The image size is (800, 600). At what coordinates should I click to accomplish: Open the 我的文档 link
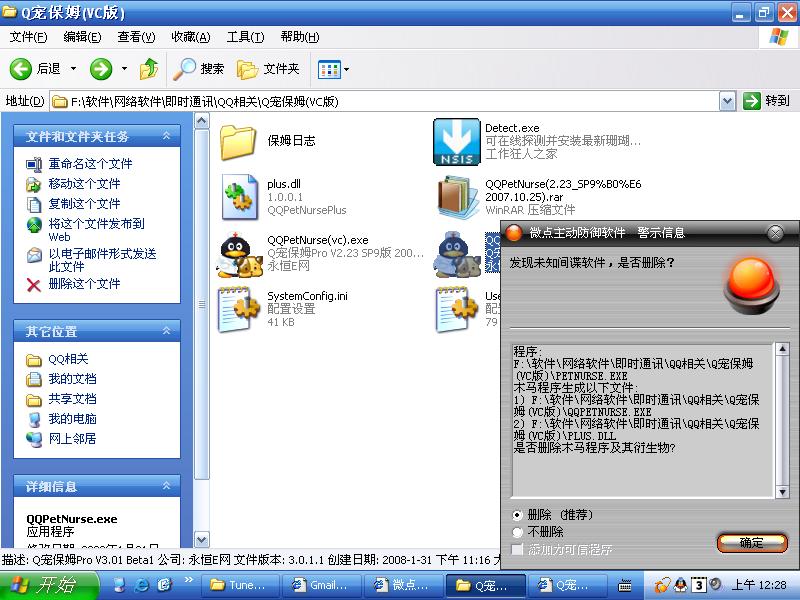point(72,379)
